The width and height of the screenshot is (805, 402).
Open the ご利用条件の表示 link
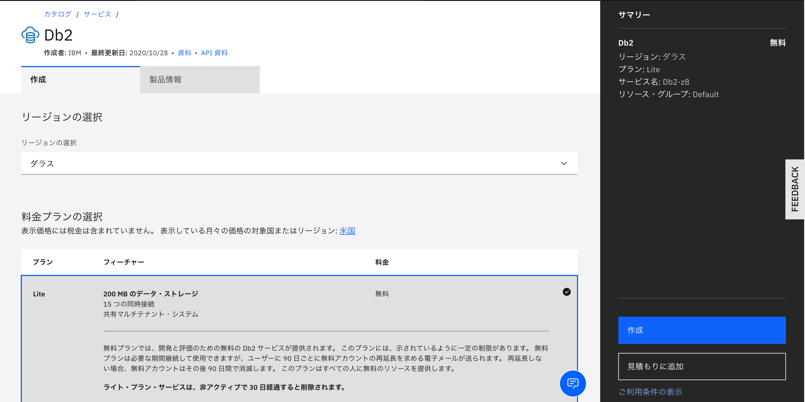(x=650, y=392)
